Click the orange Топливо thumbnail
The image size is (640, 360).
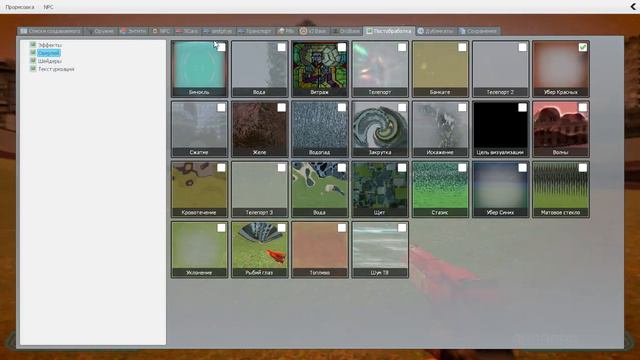coord(320,249)
